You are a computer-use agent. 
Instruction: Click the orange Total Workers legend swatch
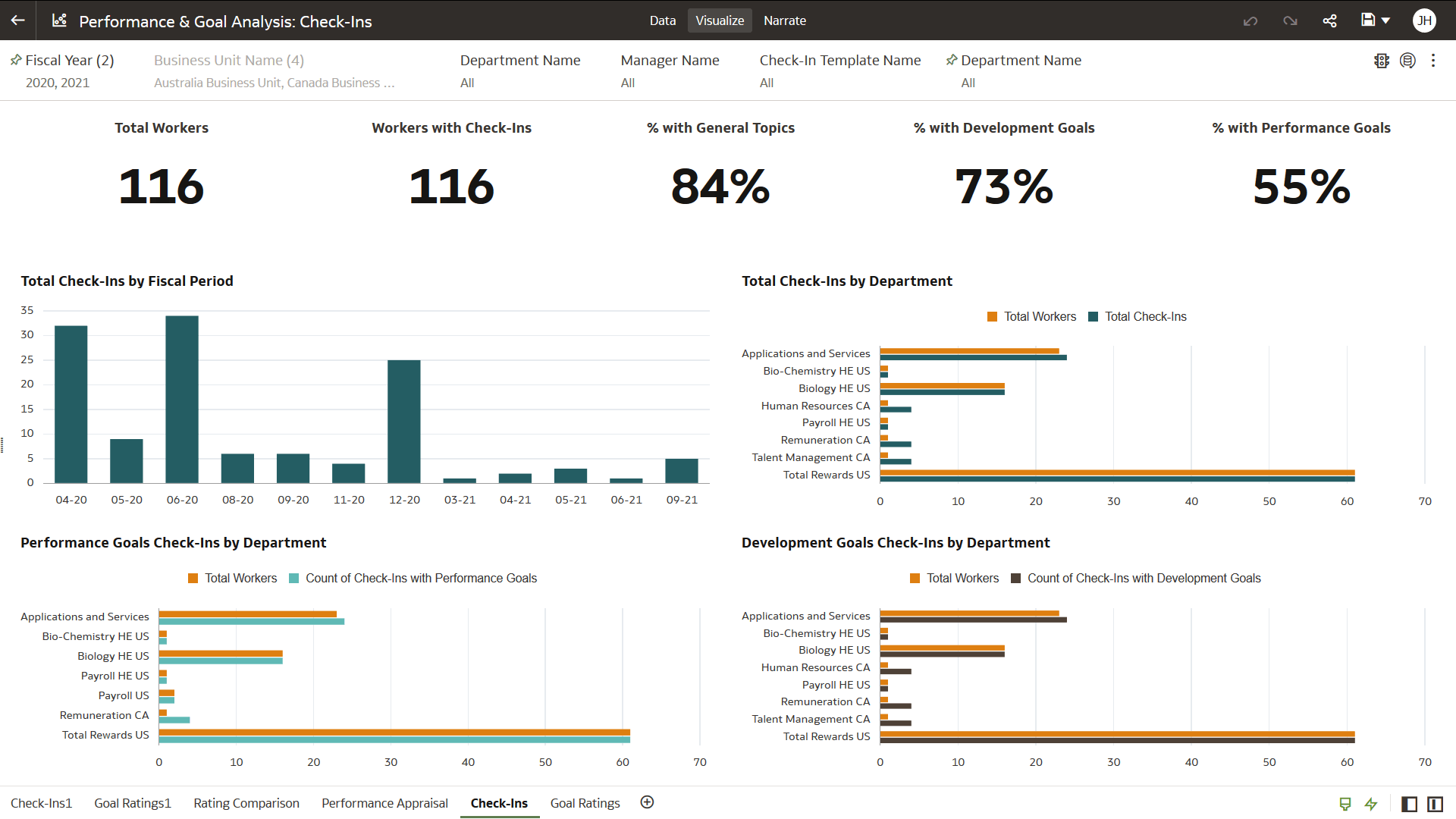click(992, 317)
